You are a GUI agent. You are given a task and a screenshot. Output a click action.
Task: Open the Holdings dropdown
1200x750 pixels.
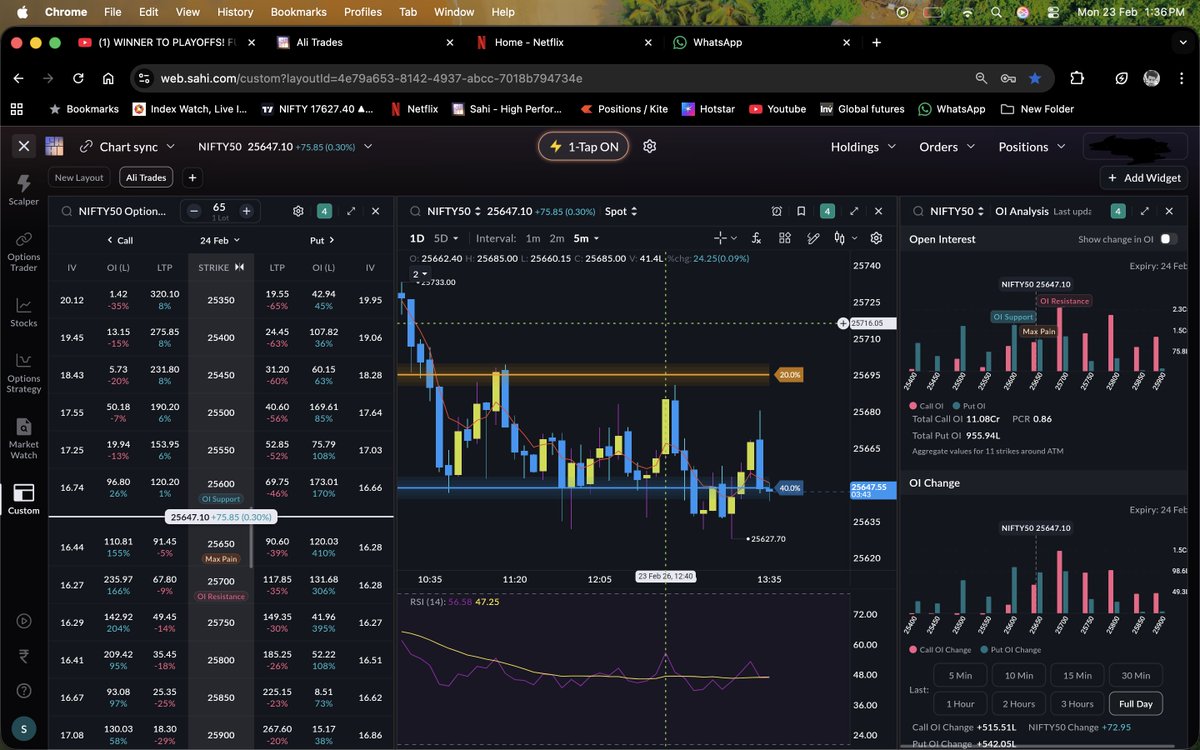[863, 146]
